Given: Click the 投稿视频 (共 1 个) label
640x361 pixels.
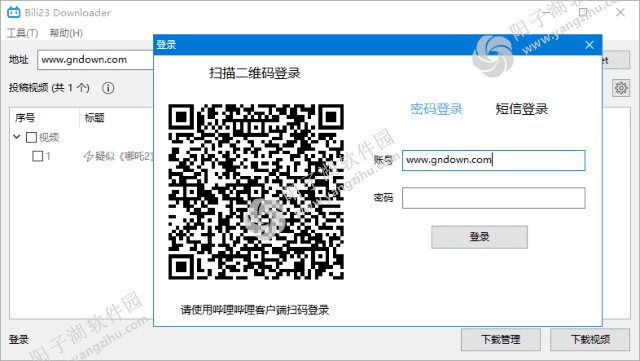Looking at the screenshot, I should (49, 88).
